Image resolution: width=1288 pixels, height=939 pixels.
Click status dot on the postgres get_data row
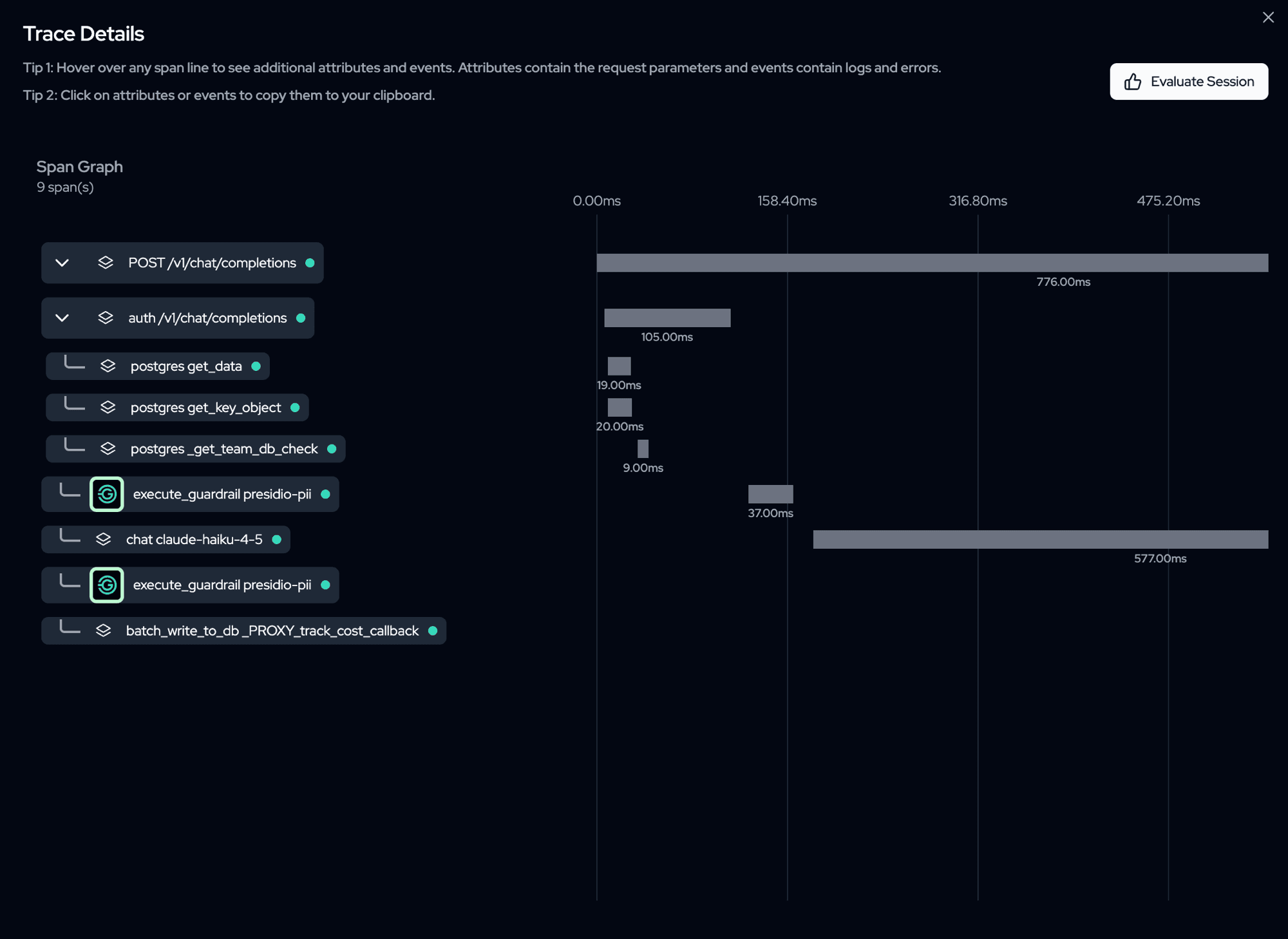(256, 366)
